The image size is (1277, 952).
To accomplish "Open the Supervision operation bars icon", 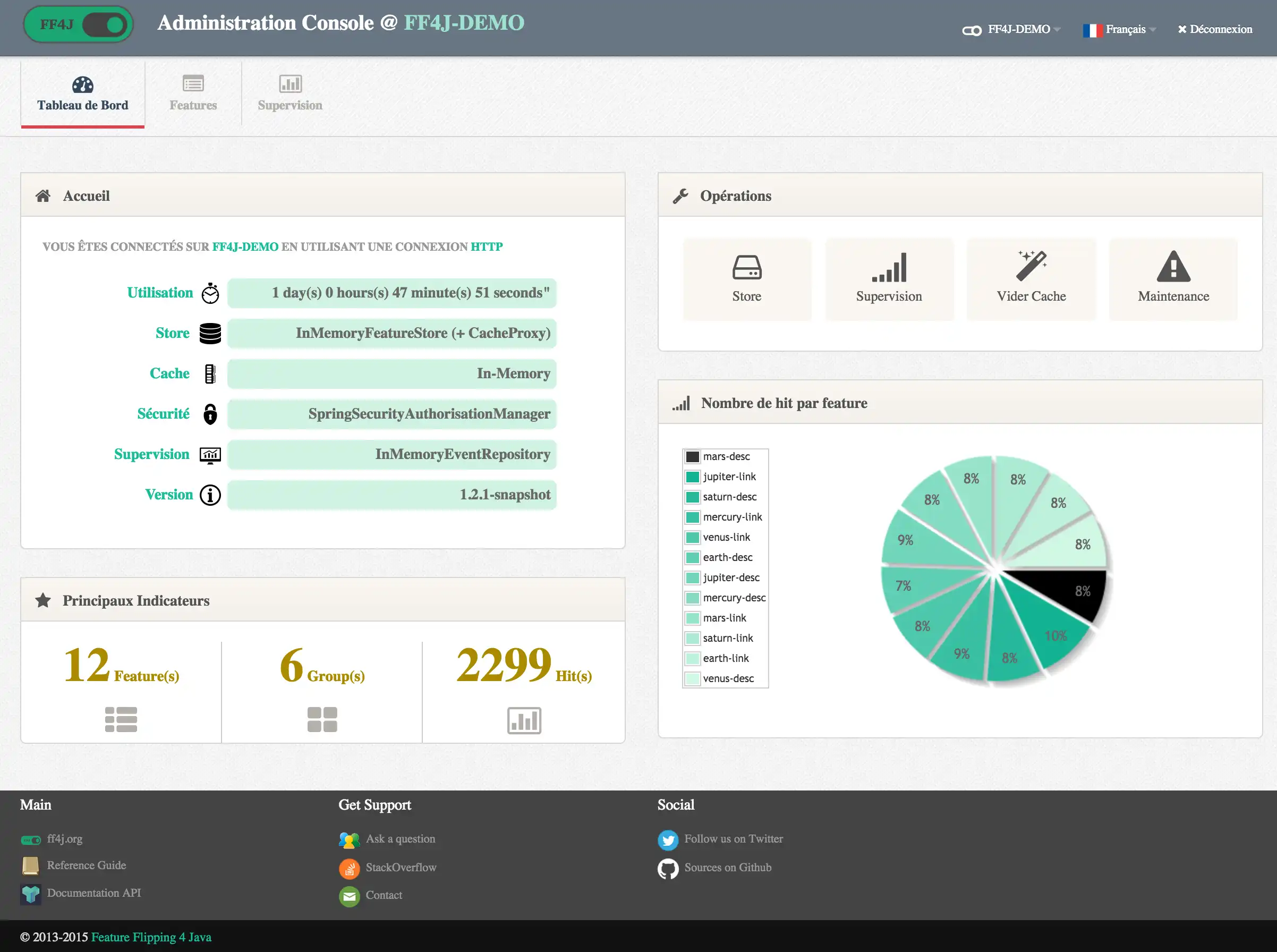I will coord(889,268).
